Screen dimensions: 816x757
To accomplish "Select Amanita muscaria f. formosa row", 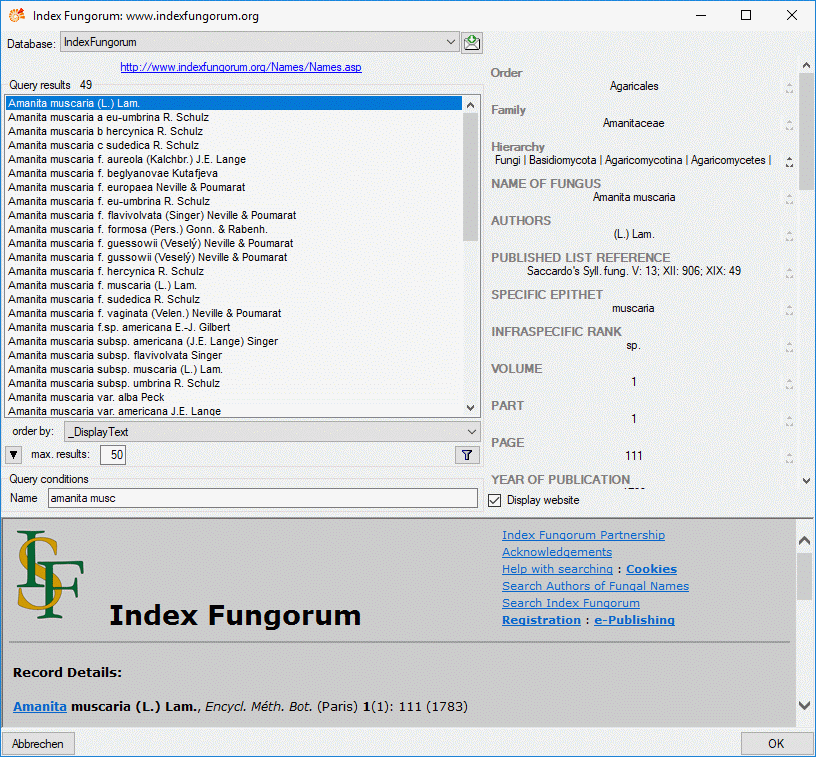I will click(x=234, y=229).
